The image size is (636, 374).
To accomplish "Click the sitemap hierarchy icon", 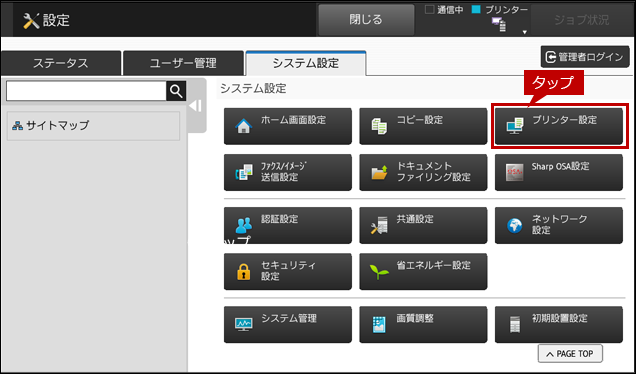I will 17,126.
